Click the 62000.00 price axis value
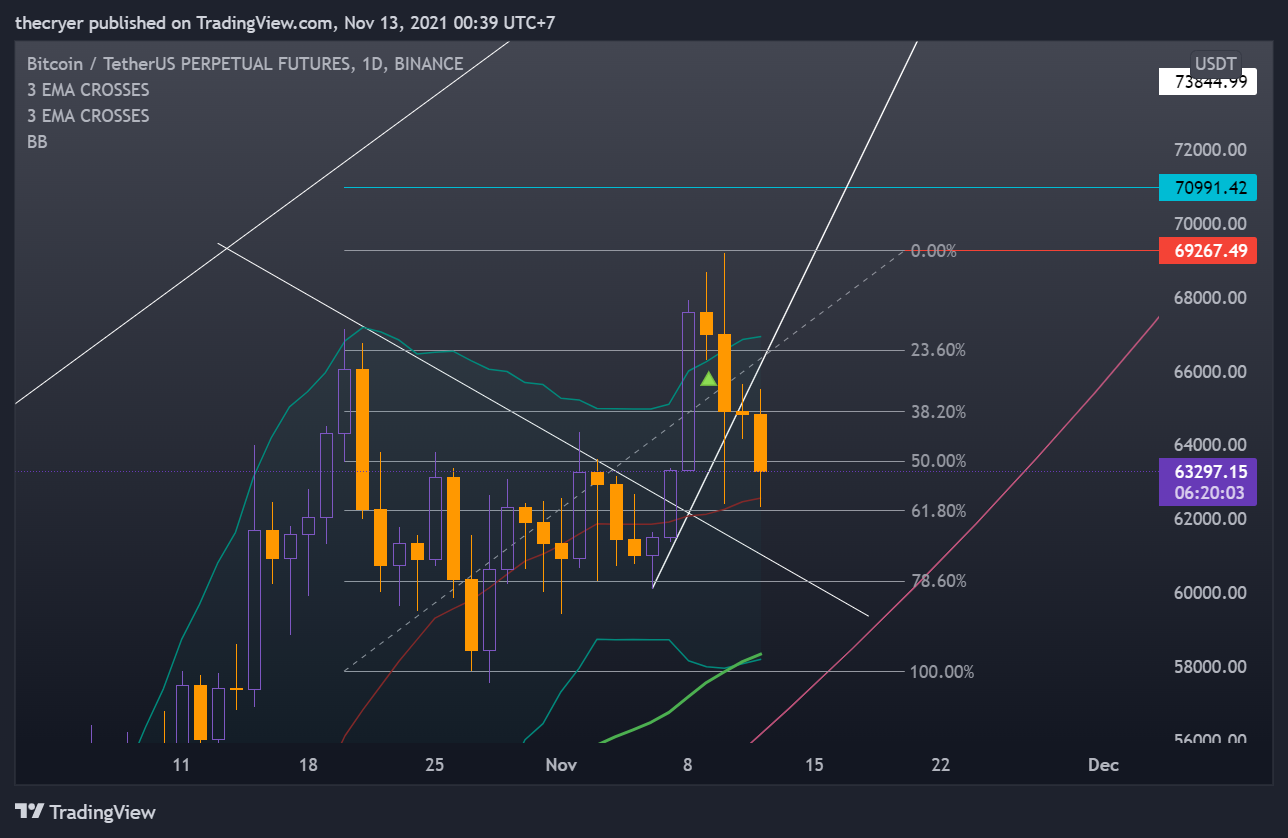 click(1210, 519)
